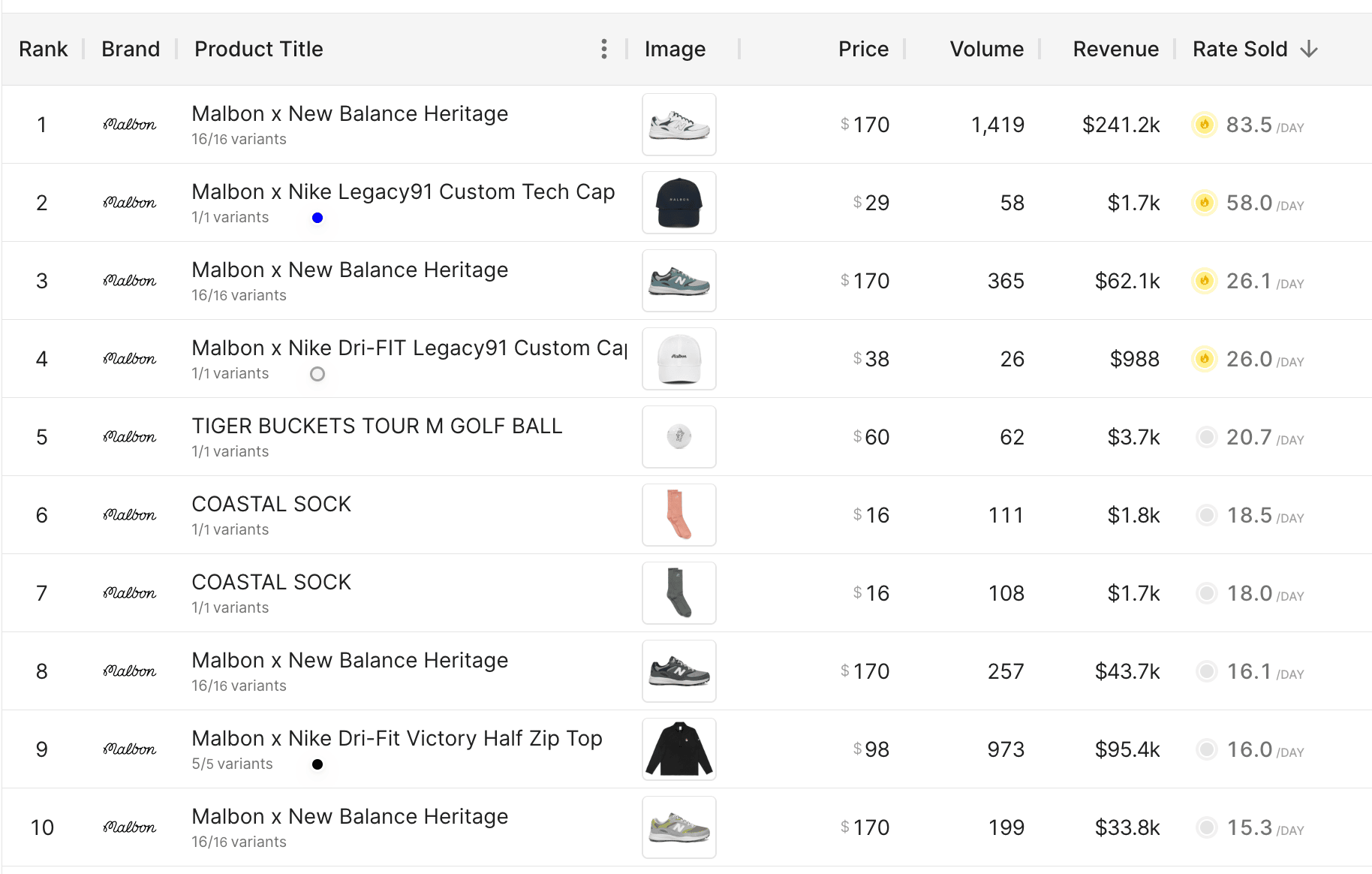Screen dimensions: 1372x874
Task: Open Malbon x Nike Dri-Fit Victory Half Zip Top title
Action: click(x=397, y=739)
